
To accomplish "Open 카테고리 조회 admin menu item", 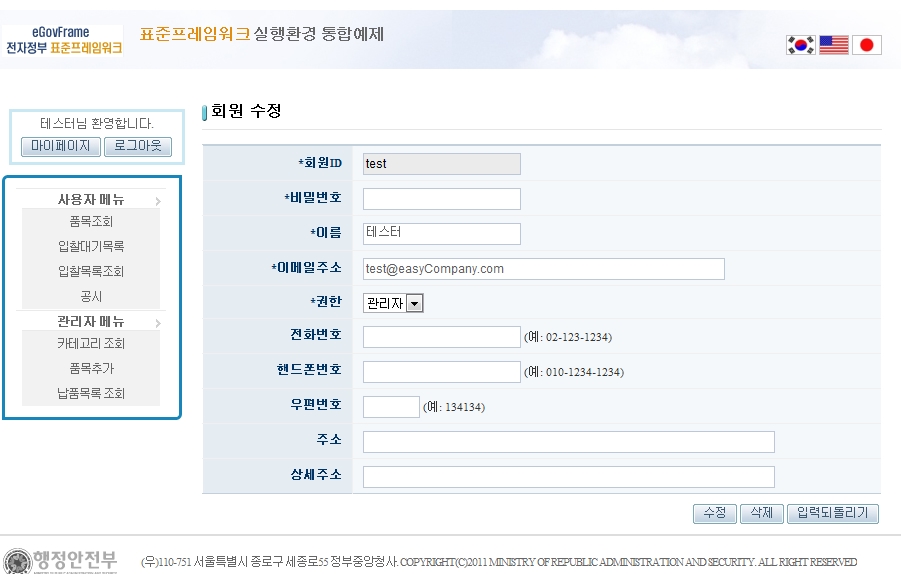I will pos(91,343).
